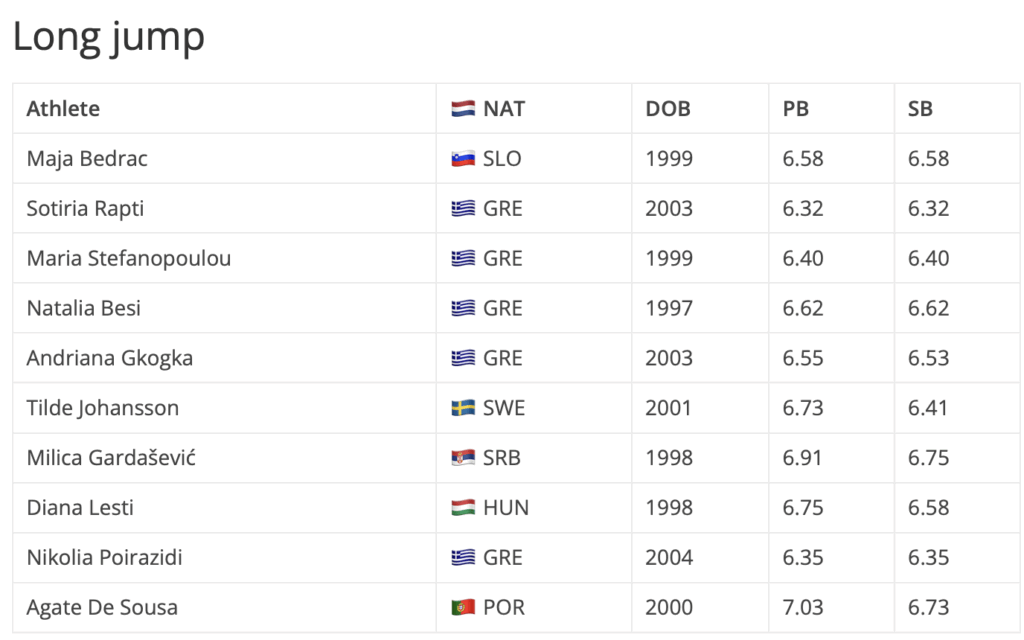Click the Portugal flag beside POR

tap(462, 608)
